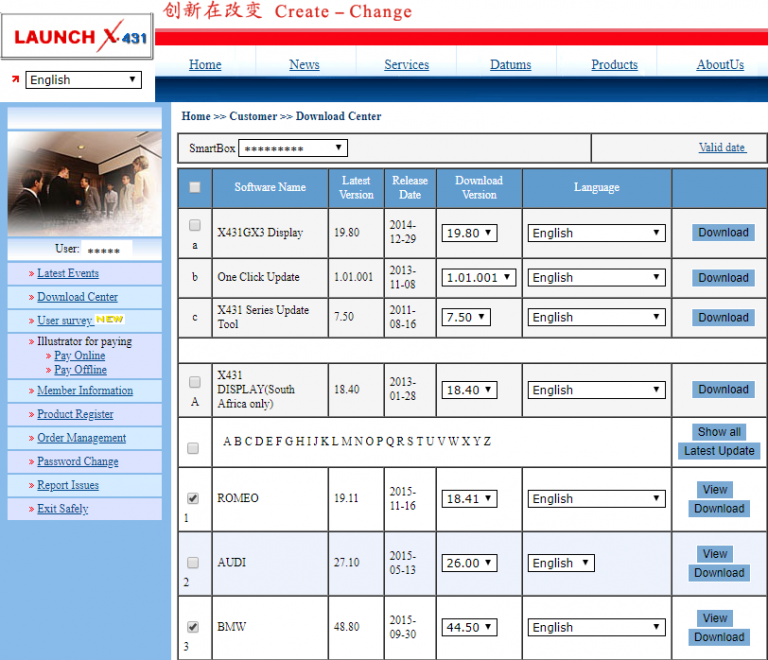The image size is (768, 660).
Task: Check the AUDI row checkbox
Action: tap(193, 563)
